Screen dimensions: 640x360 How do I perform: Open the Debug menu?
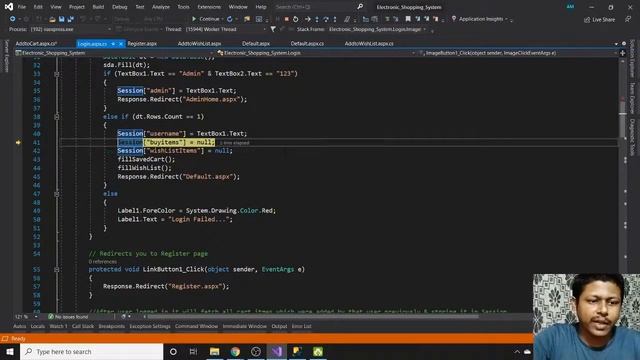120,7
